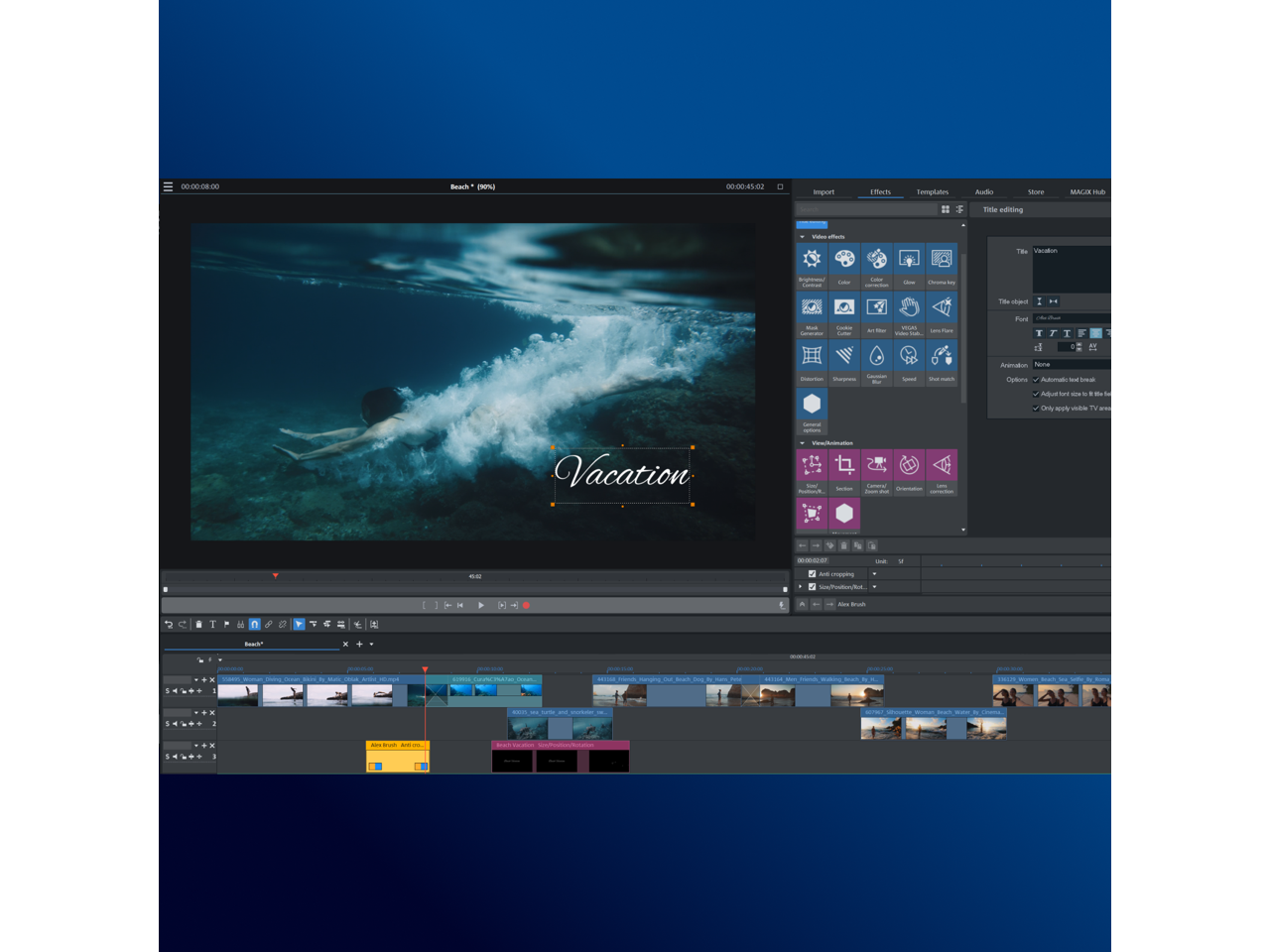1270x952 pixels.
Task: Open the Animation dropdown set to None
Action: 1071,365
